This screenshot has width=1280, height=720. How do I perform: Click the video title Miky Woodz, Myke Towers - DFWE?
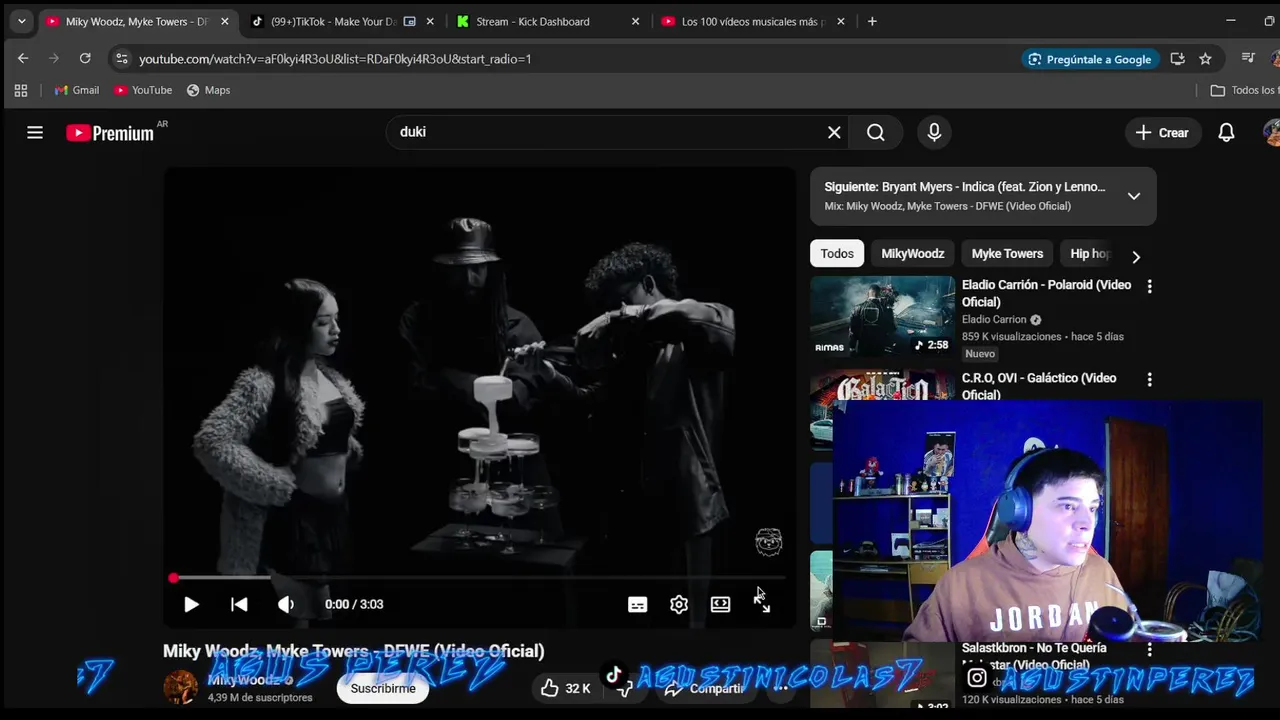point(354,651)
